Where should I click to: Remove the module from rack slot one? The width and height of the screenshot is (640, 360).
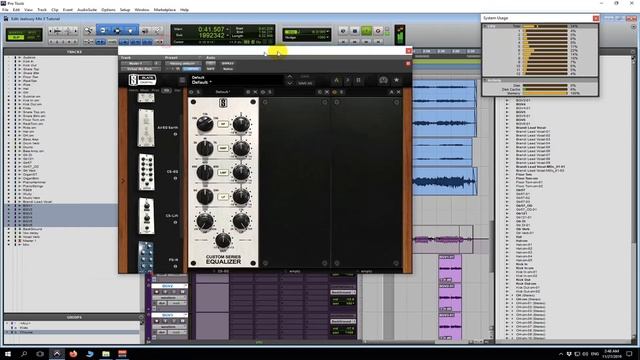coord(256,92)
